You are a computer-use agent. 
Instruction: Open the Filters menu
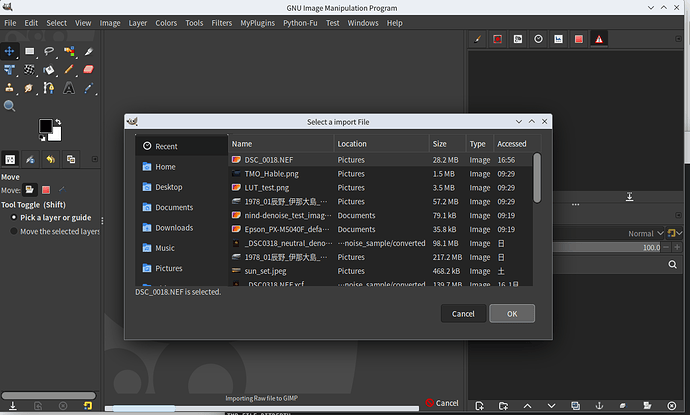click(x=221, y=22)
